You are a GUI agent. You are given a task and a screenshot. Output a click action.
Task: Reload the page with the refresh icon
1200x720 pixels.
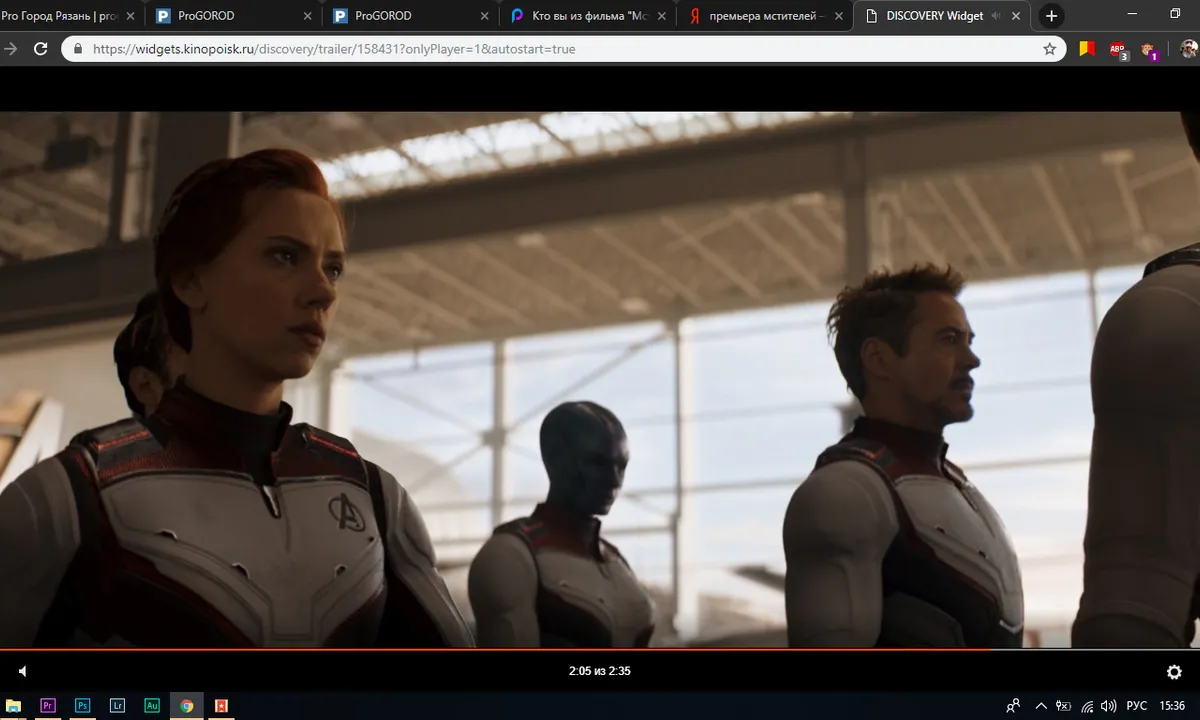pyautogui.click(x=41, y=49)
